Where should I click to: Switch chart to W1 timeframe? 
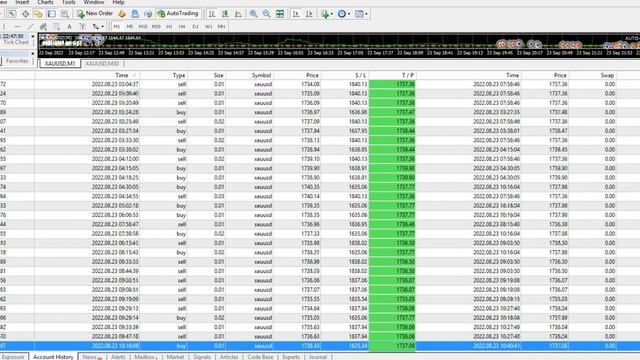coord(209,27)
